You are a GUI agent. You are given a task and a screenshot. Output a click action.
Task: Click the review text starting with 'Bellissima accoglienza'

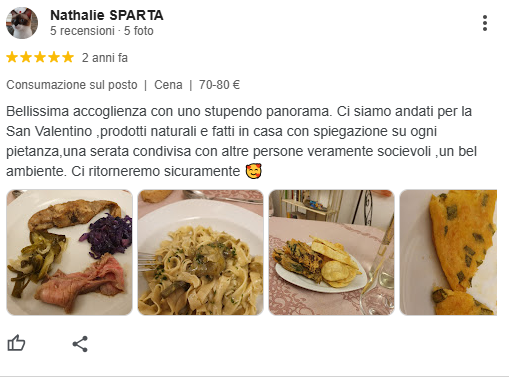241,141
